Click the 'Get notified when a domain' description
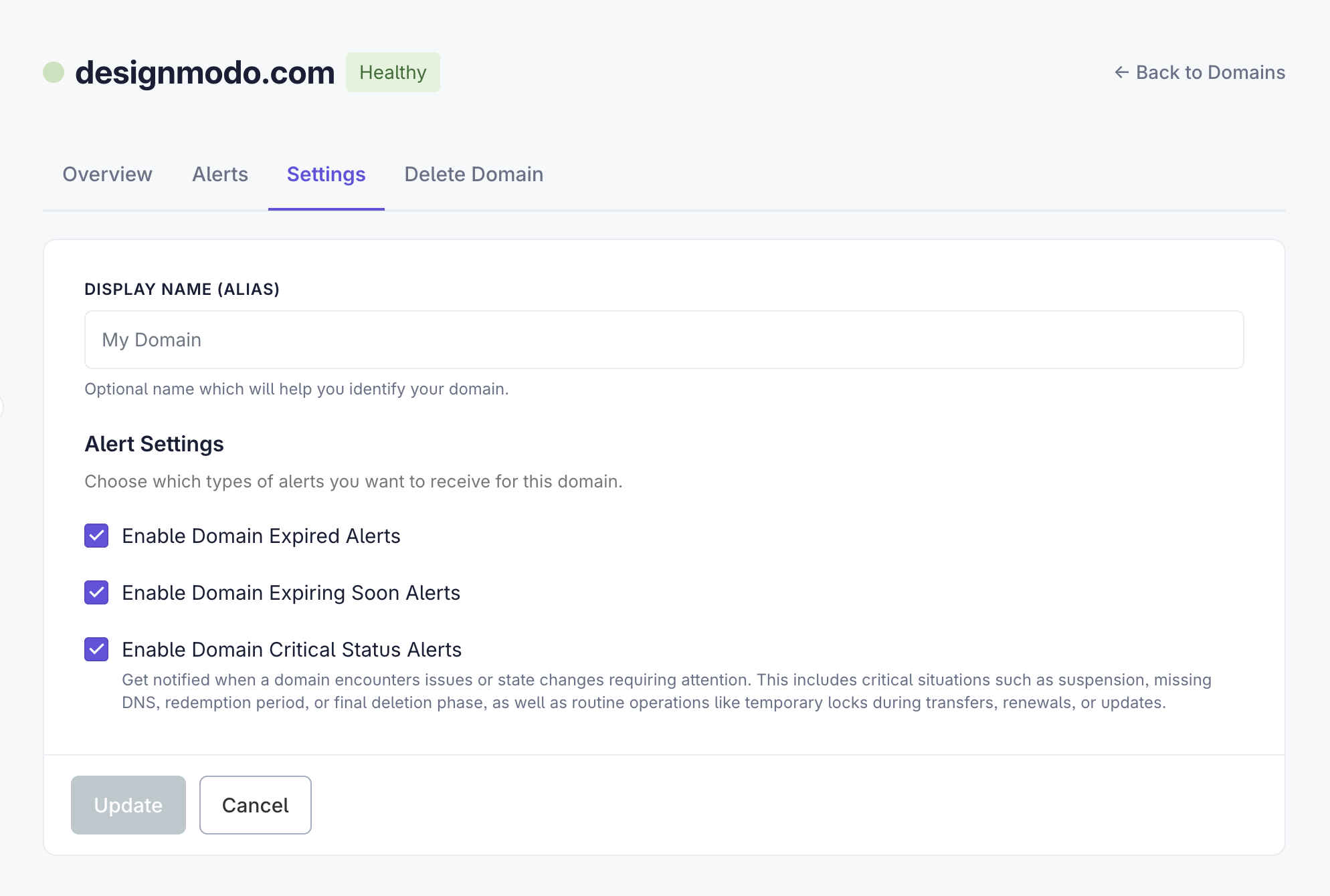 pyautogui.click(x=666, y=691)
